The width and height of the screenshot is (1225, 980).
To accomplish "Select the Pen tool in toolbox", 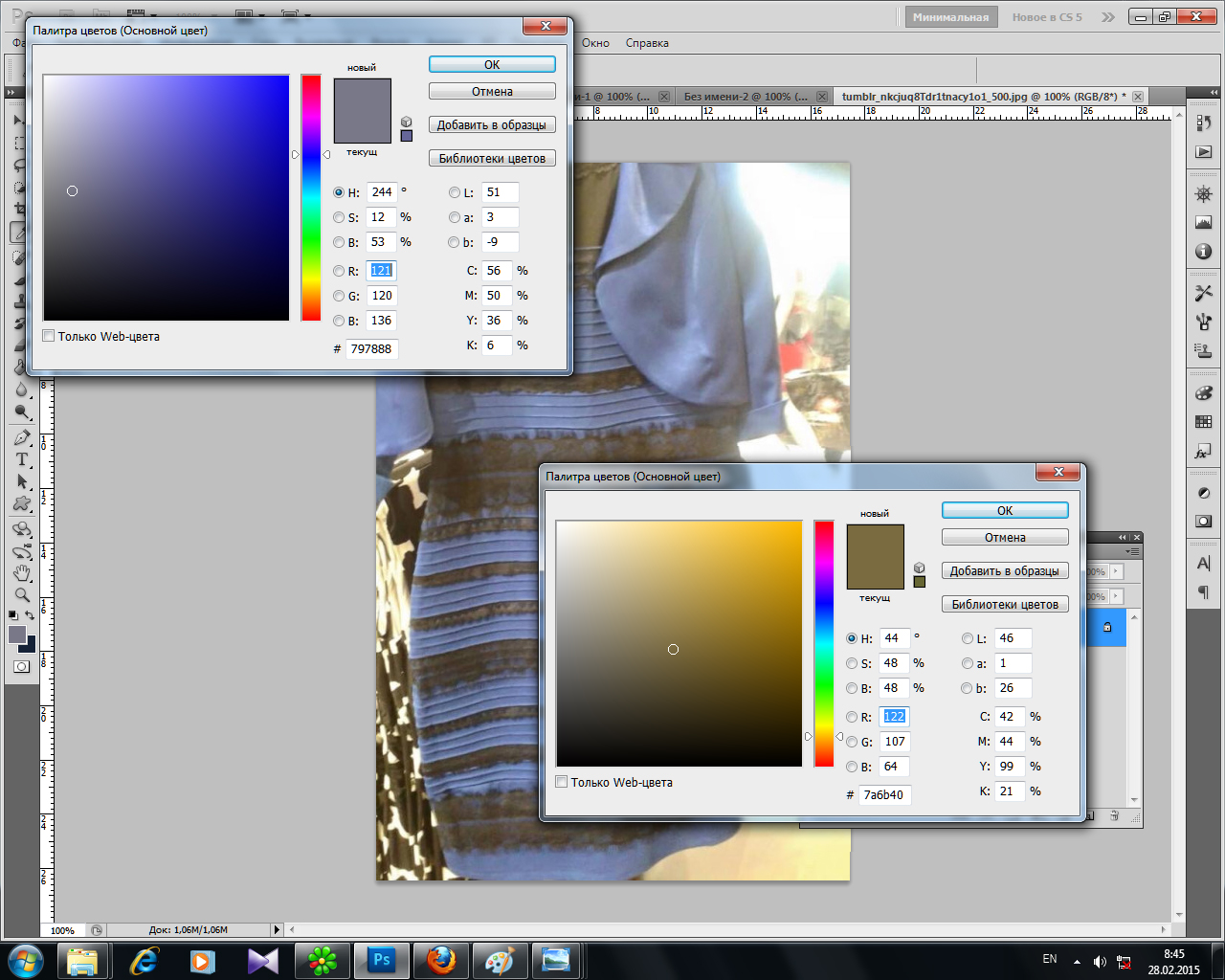I will [x=21, y=437].
